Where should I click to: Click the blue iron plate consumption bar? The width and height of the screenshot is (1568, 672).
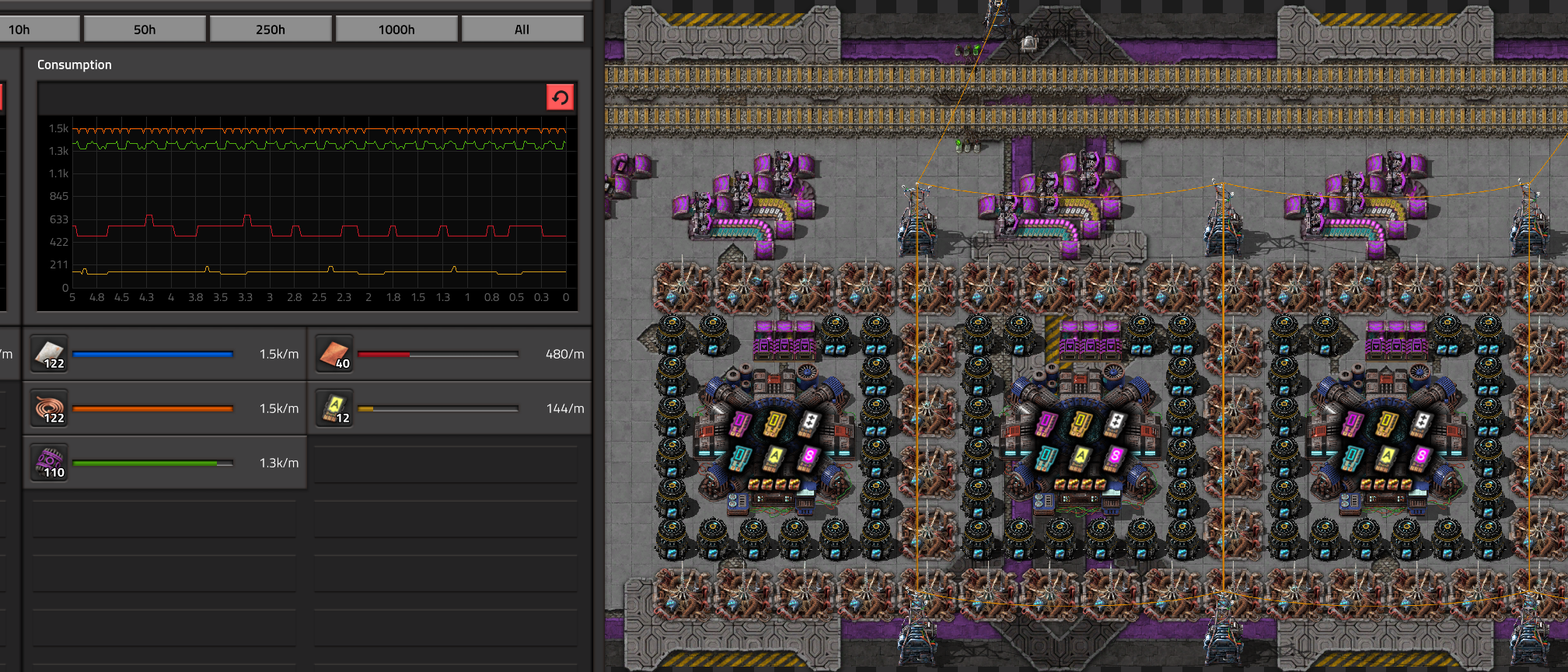pos(152,354)
